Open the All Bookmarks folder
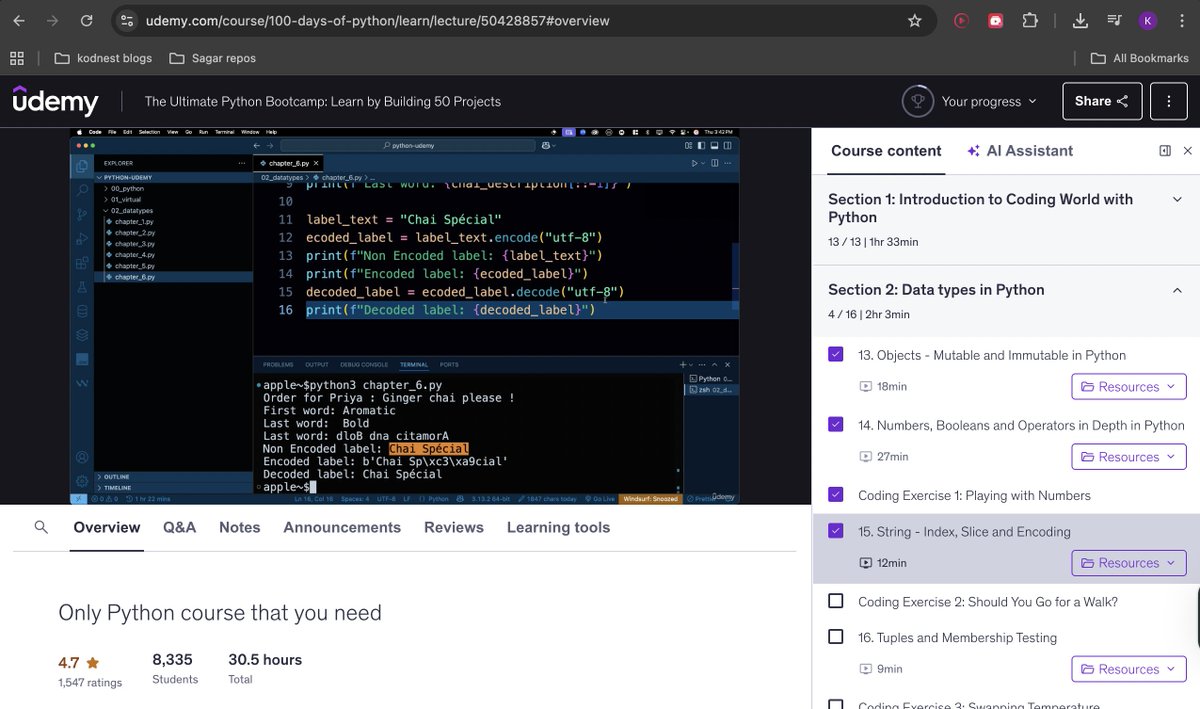1200x709 pixels. (1139, 58)
